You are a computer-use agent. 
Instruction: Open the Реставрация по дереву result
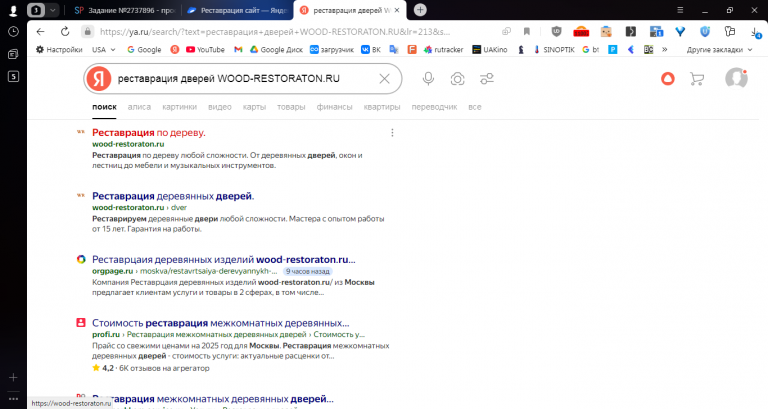coord(149,132)
